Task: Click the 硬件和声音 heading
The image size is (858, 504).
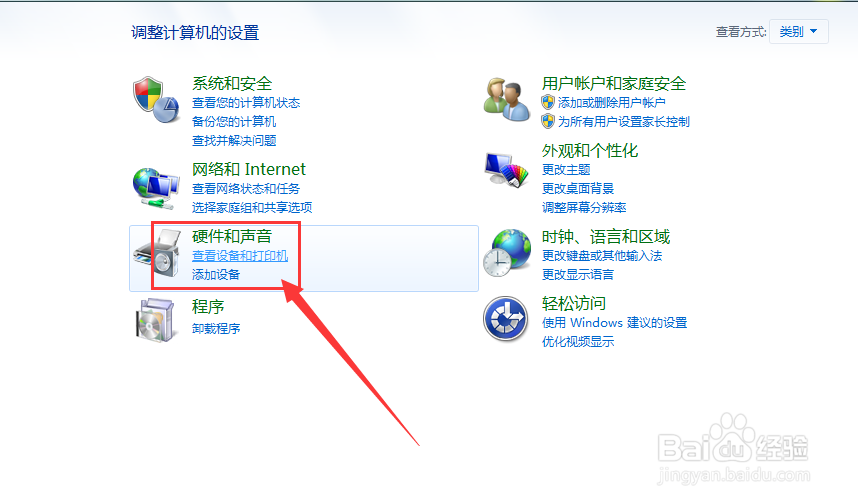Action: pos(232,236)
